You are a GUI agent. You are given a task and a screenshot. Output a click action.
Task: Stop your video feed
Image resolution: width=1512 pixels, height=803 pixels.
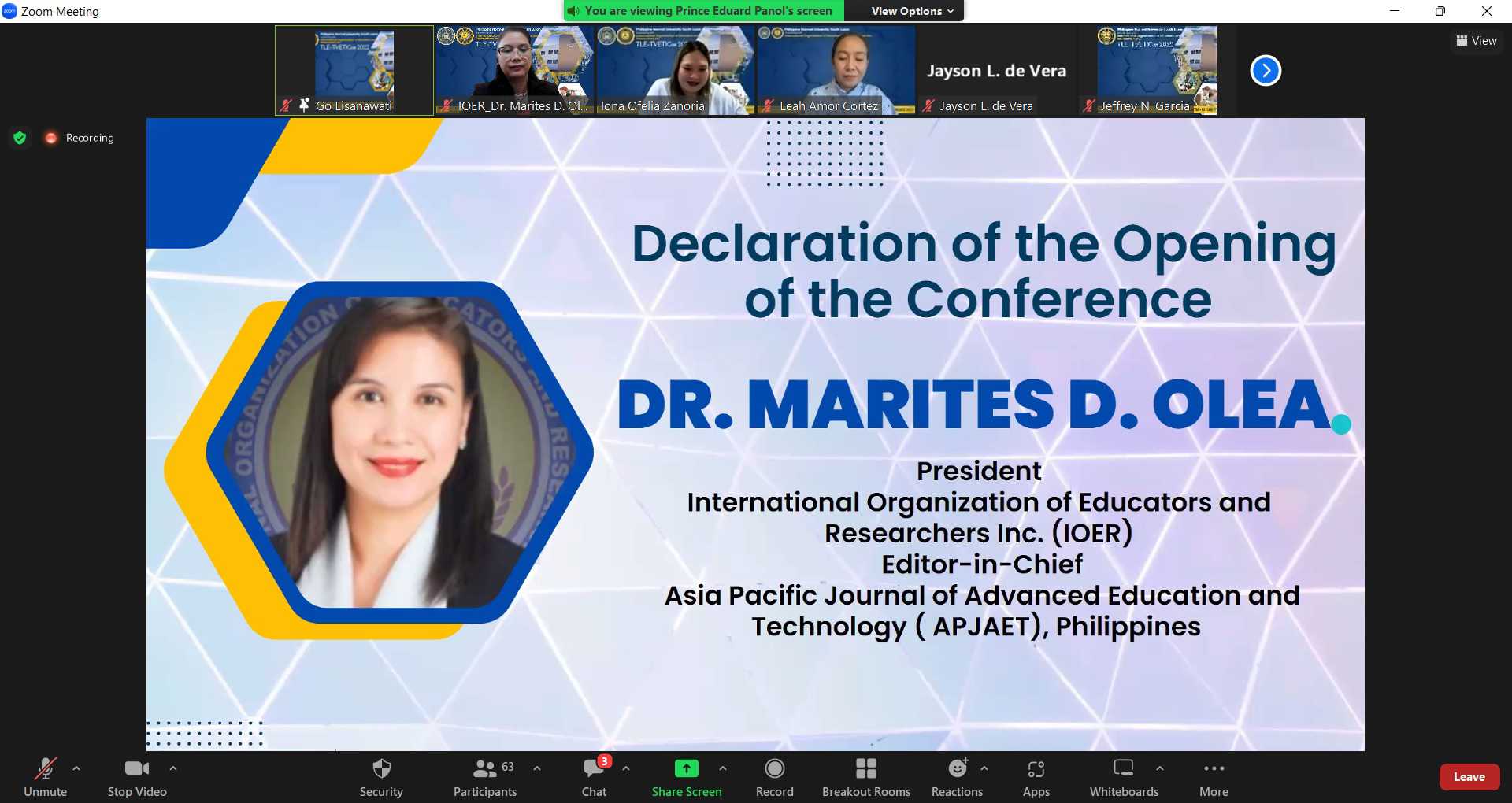coord(135,775)
